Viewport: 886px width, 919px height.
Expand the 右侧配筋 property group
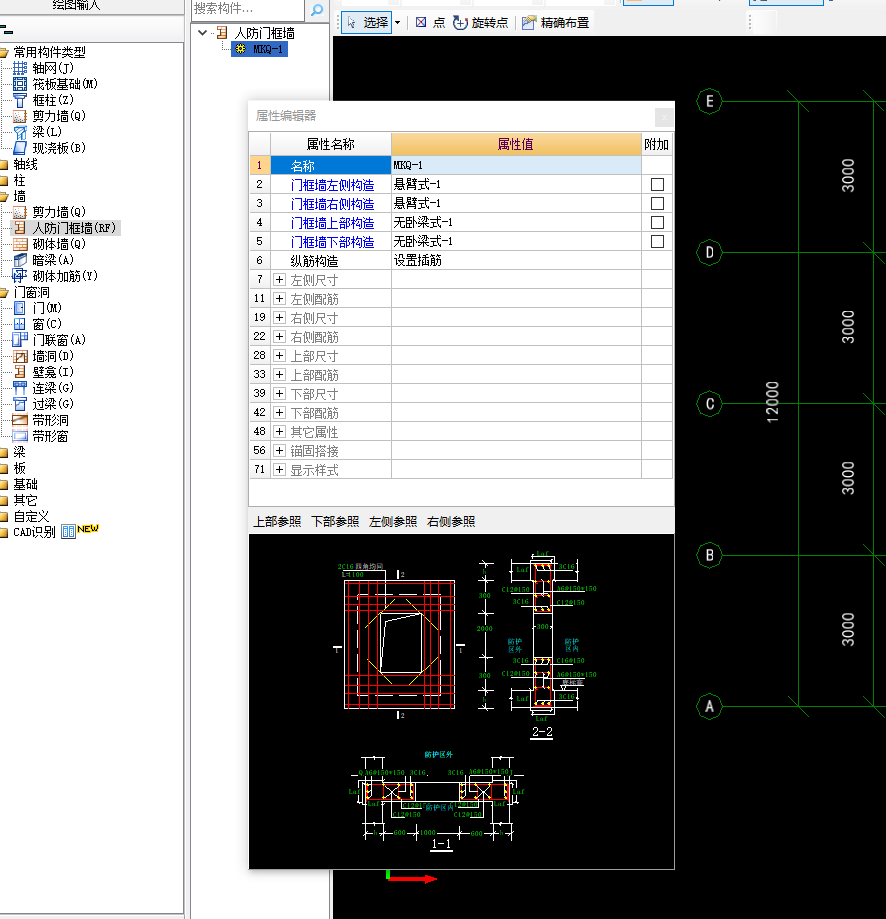click(280, 336)
